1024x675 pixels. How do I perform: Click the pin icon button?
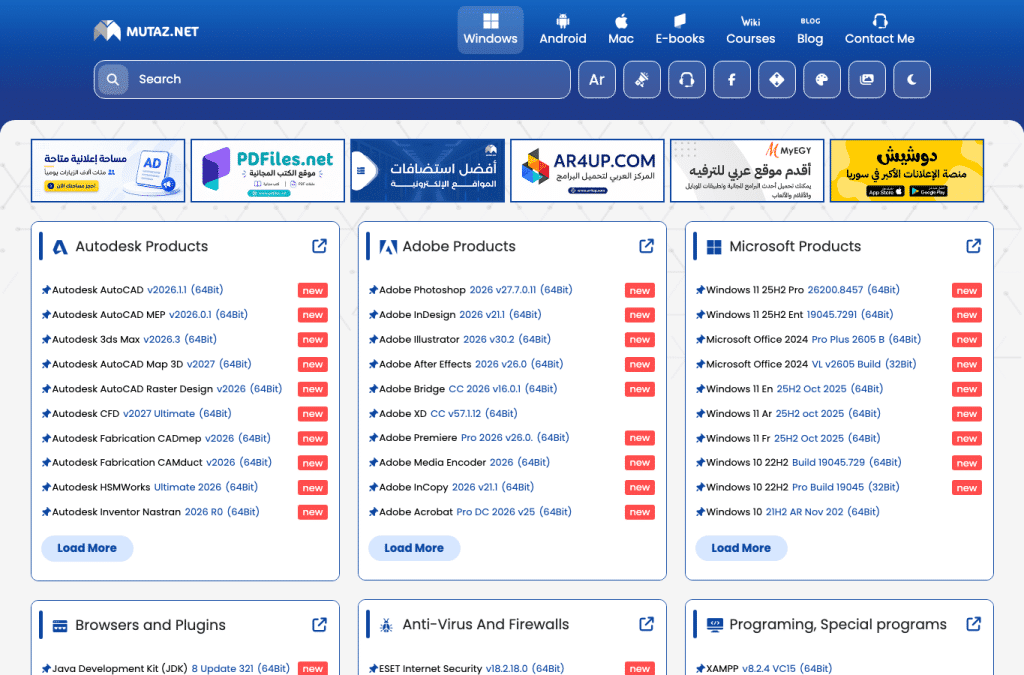pos(642,80)
